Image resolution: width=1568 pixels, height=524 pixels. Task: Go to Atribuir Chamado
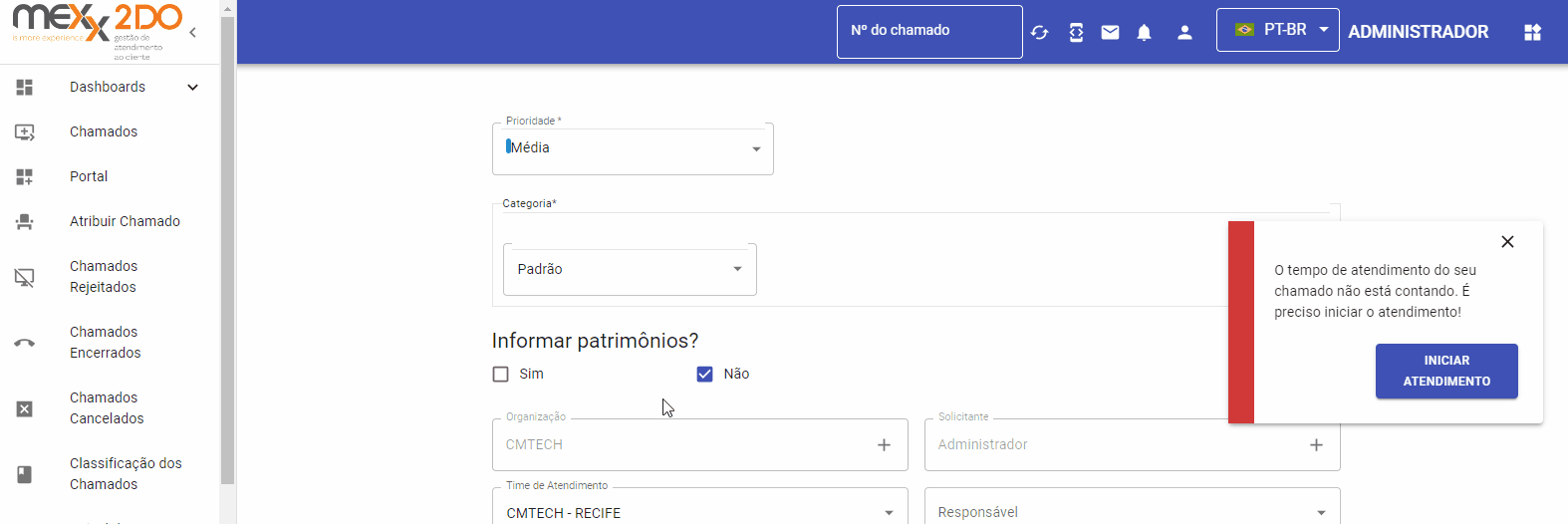click(x=125, y=221)
